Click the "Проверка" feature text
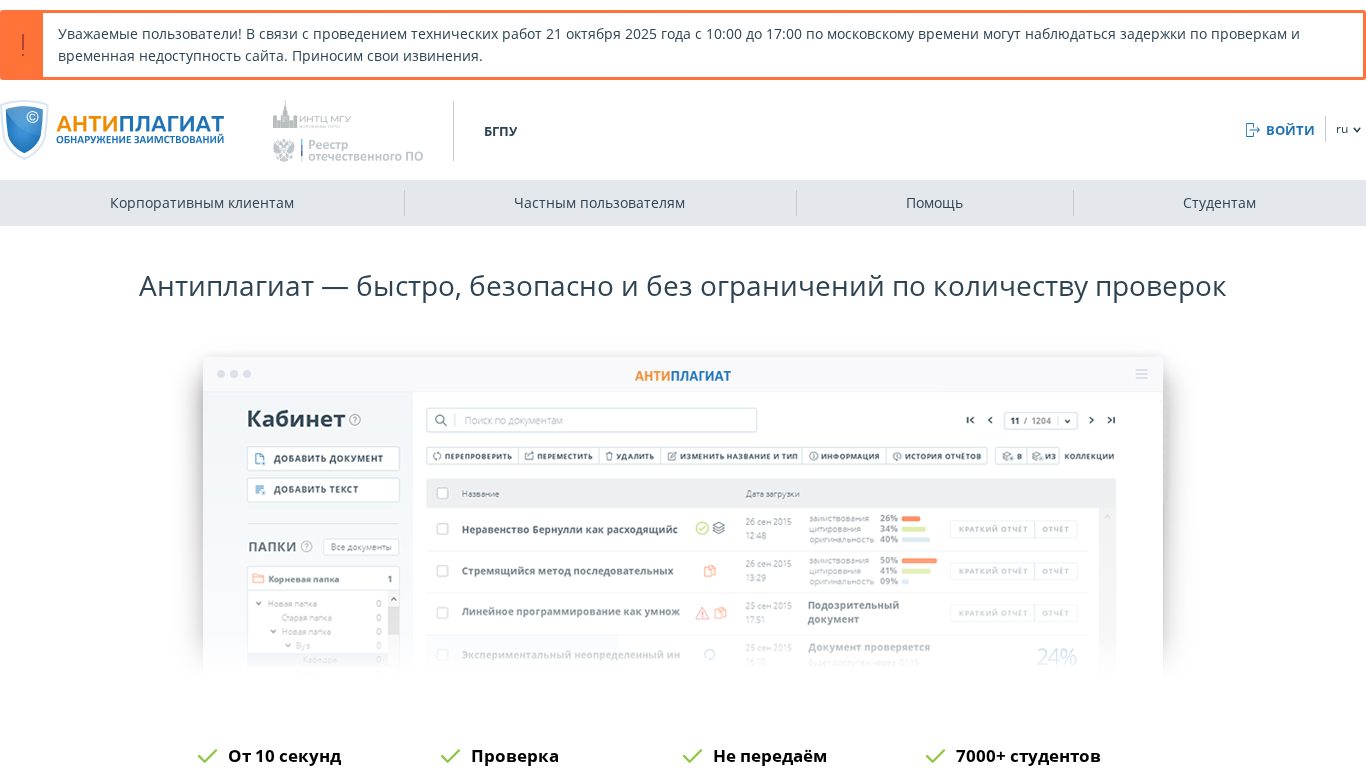The width and height of the screenshot is (1366, 768). (x=515, y=756)
